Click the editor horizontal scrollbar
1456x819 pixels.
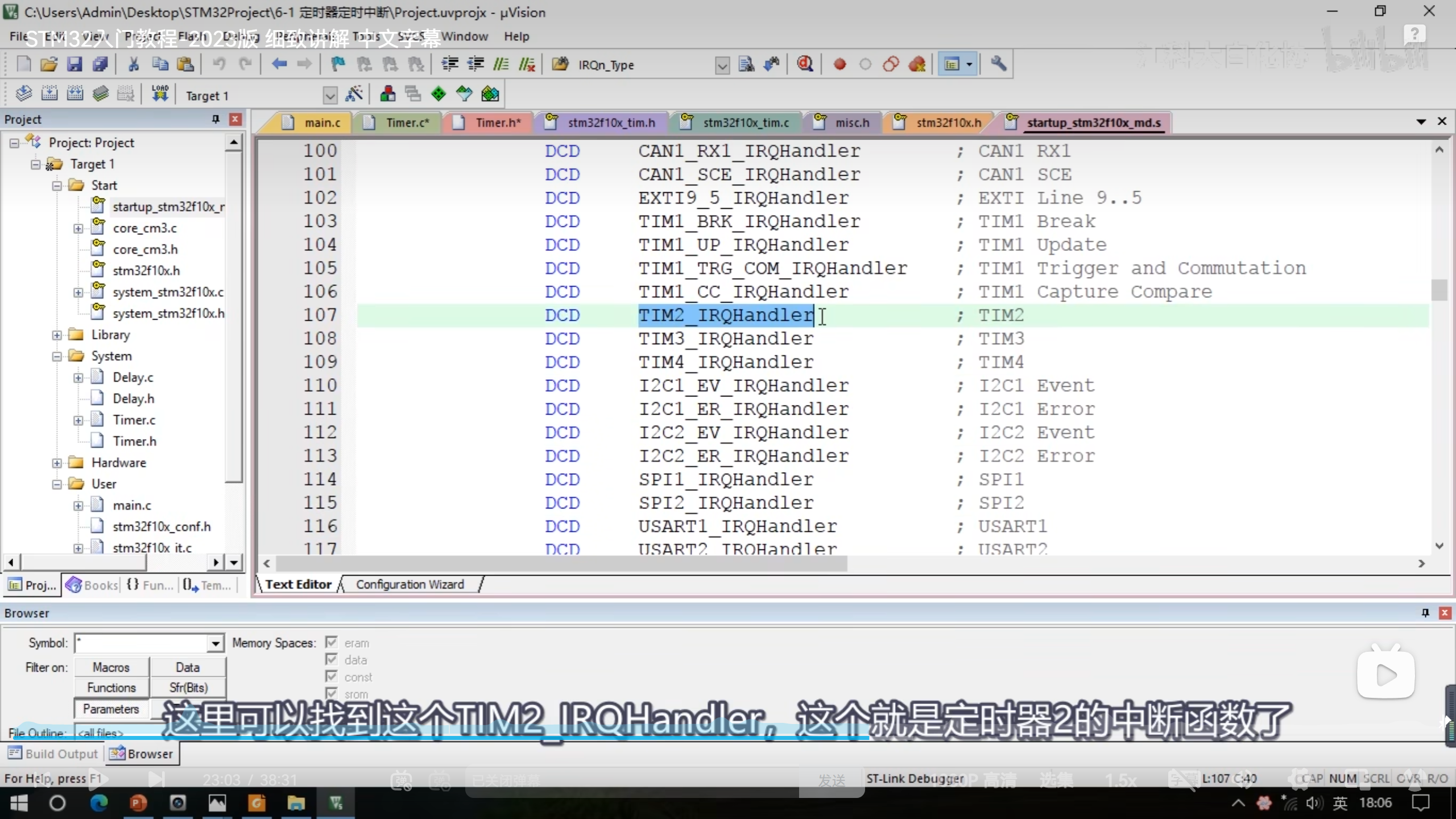coord(560,563)
